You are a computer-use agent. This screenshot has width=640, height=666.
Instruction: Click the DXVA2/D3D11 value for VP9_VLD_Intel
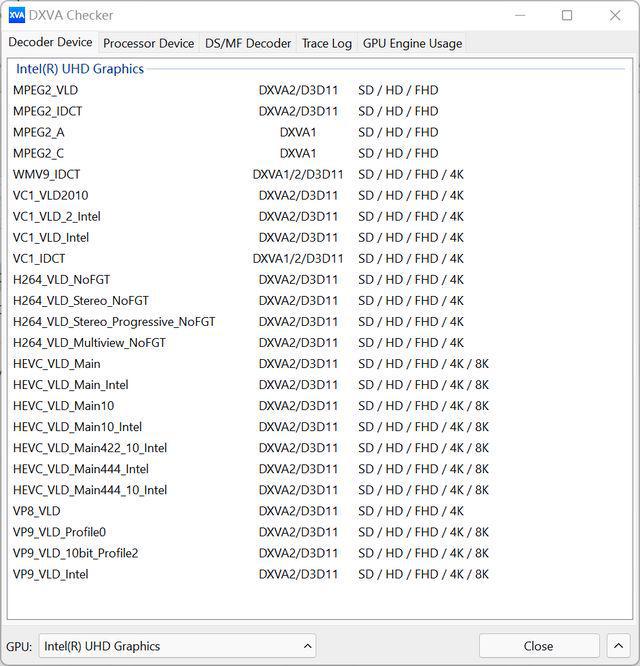pos(298,574)
